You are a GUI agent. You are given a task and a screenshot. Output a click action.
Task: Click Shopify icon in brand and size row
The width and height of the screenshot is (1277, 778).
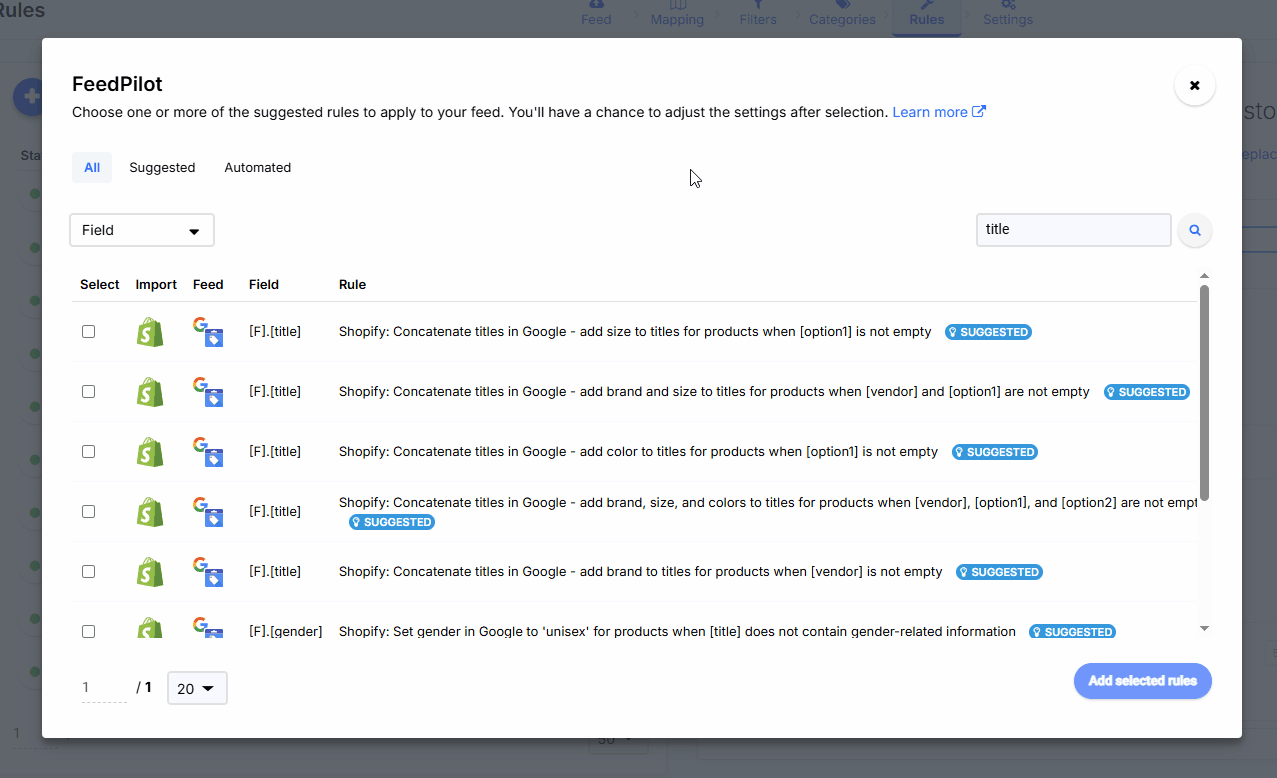150,392
